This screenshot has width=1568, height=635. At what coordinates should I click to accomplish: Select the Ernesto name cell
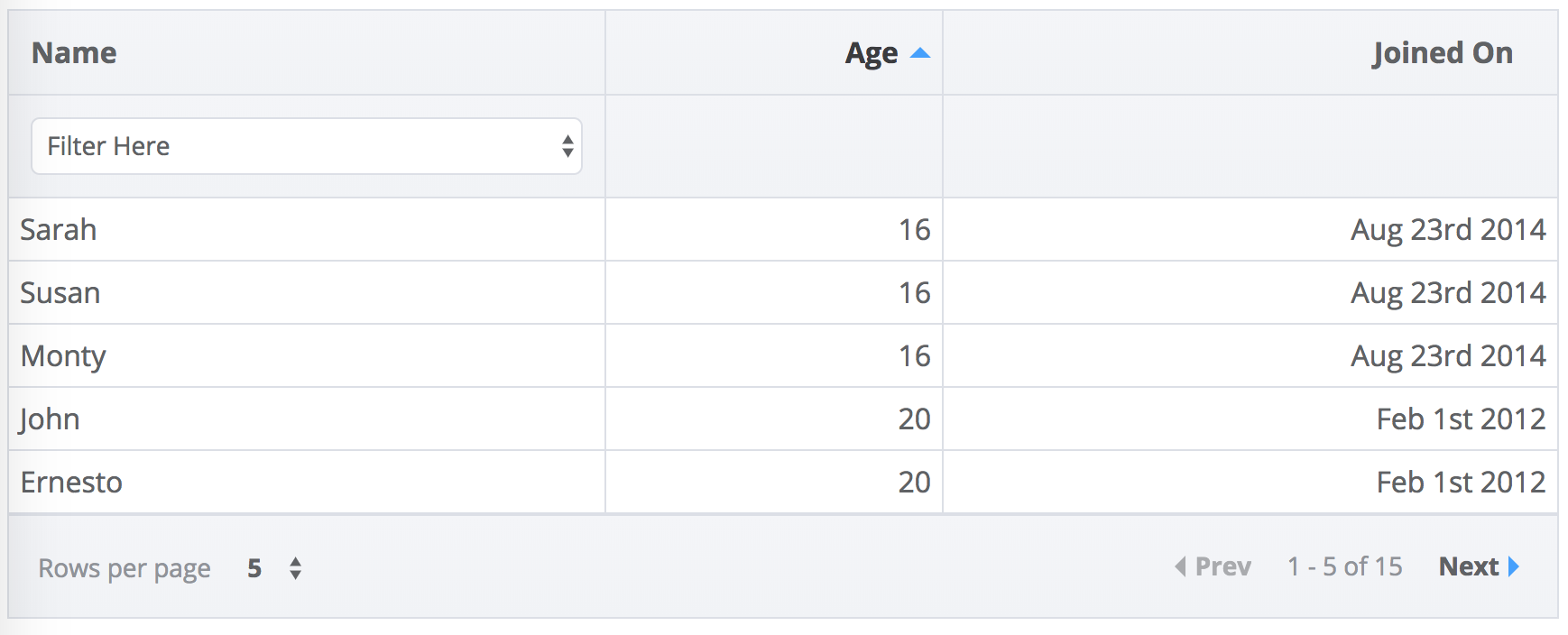pyautogui.click(x=71, y=483)
